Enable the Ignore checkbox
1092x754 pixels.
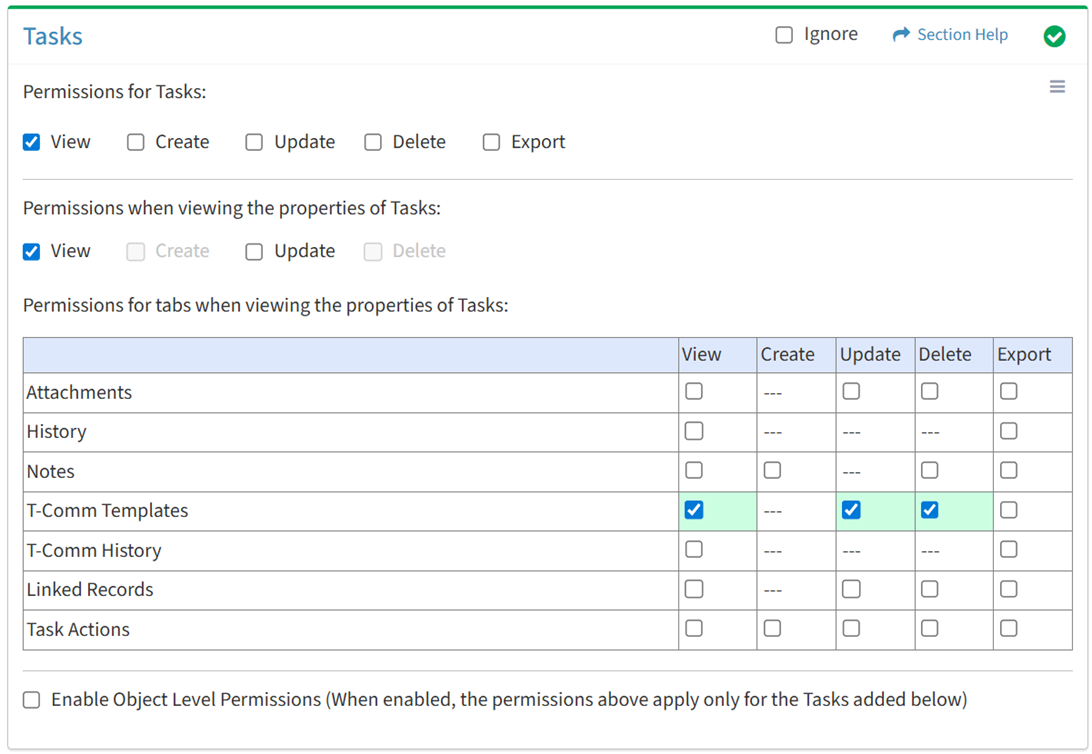coord(784,35)
